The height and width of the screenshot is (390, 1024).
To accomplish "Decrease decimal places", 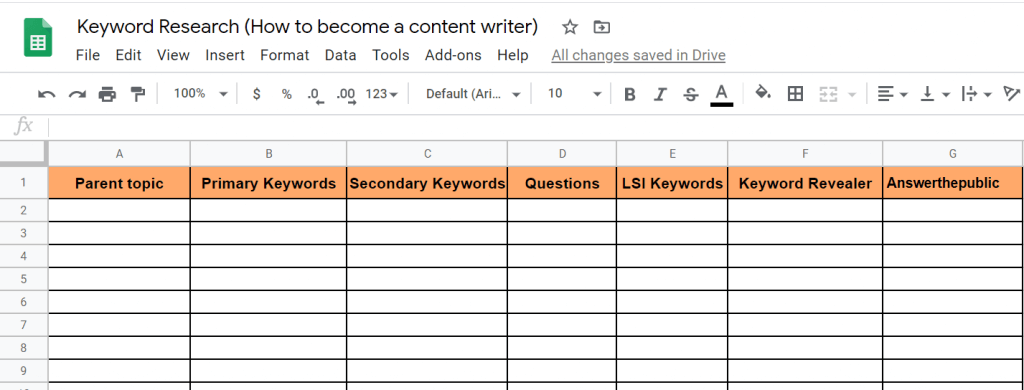I will (x=315, y=95).
